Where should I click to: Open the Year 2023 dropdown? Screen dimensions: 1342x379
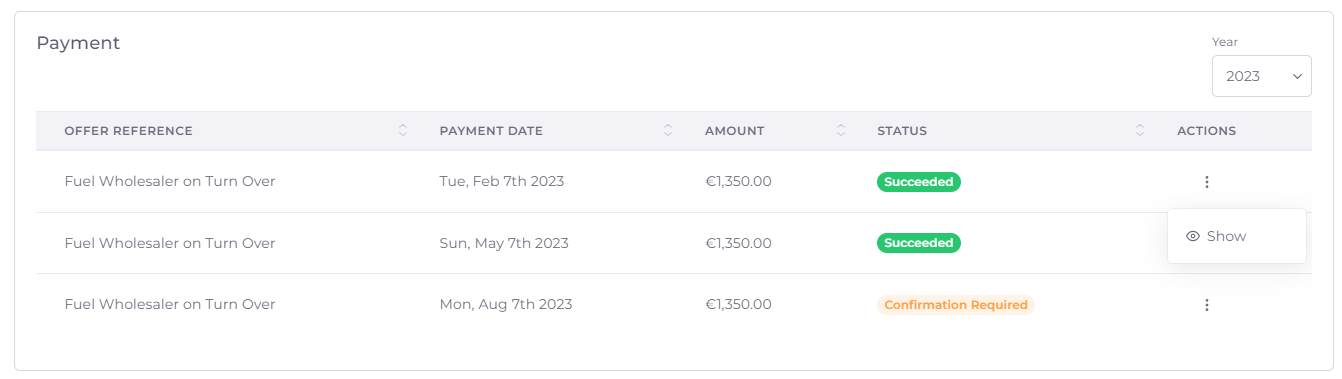coord(1261,76)
